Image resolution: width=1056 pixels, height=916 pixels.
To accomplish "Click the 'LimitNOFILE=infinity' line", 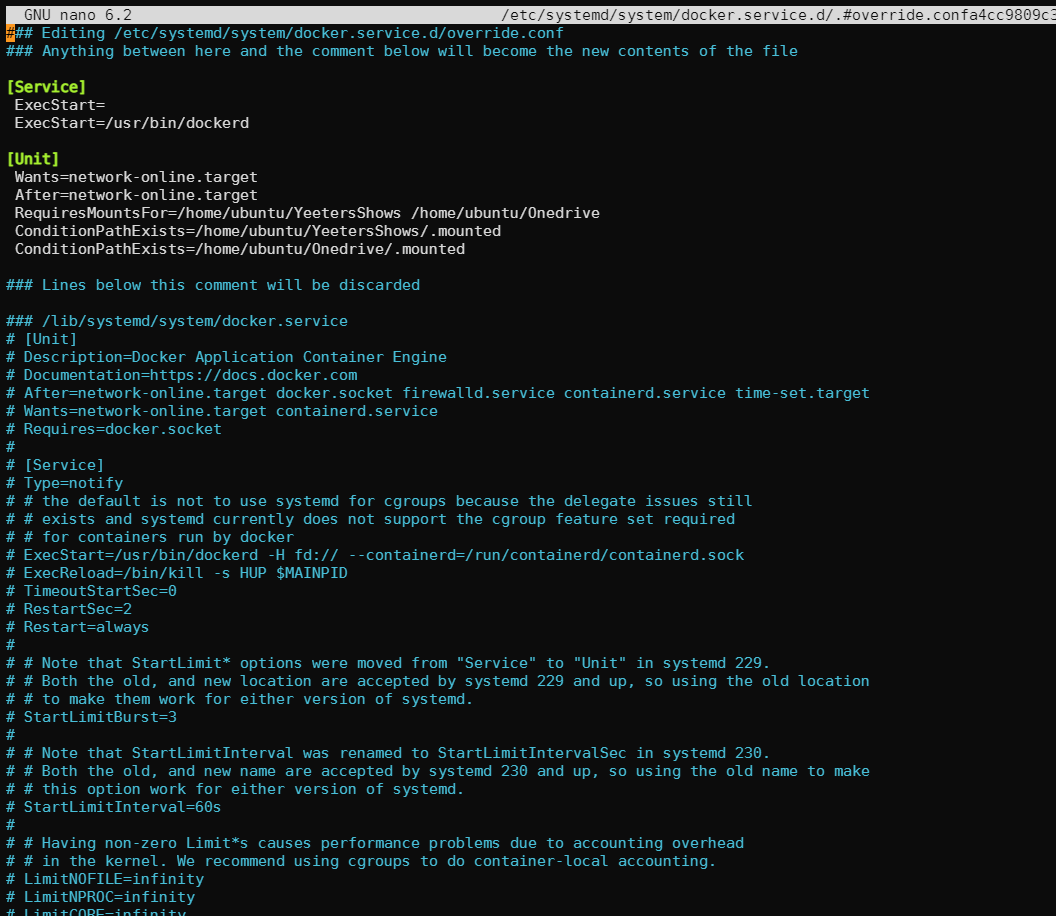I will (x=105, y=880).
